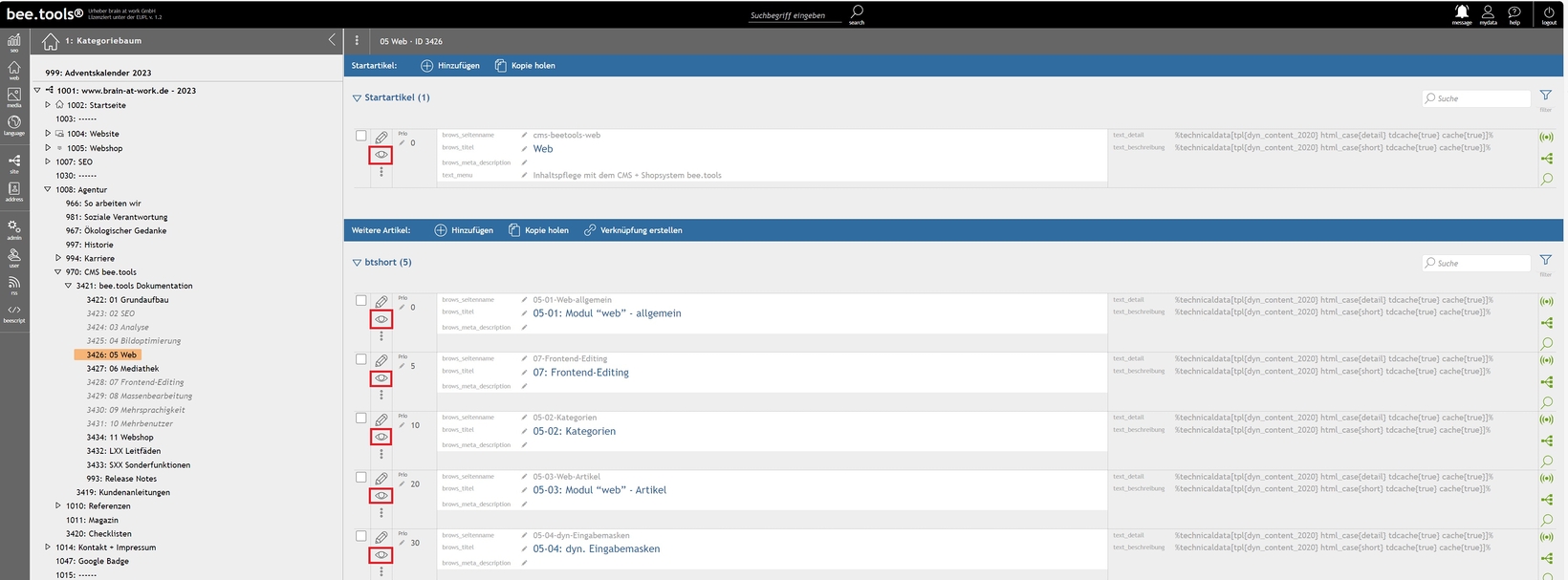Viewport: 1568px width, 580px height.
Task: Expand the 1004: Website node
Action: click(x=48, y=133)
